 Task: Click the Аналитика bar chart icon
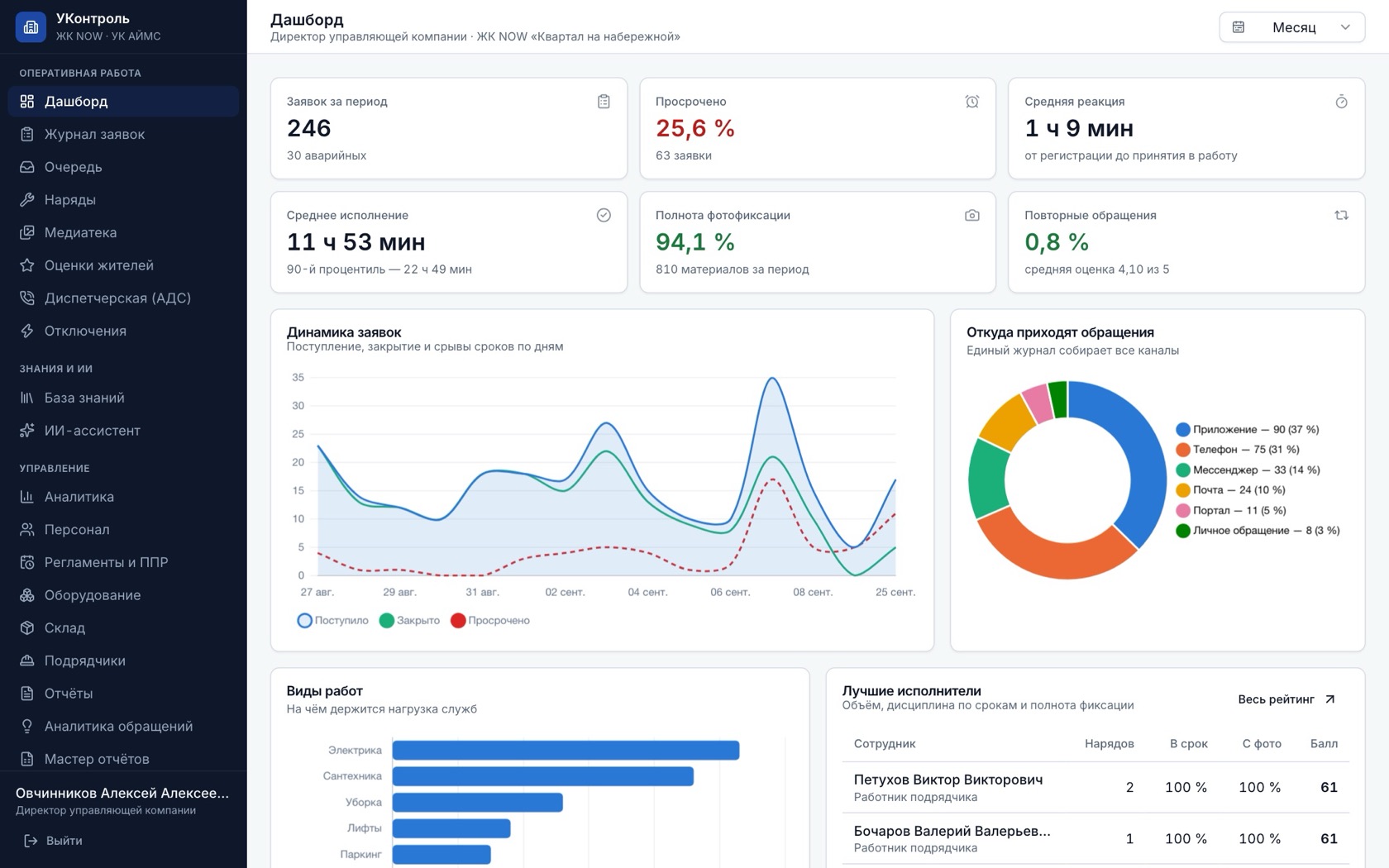click(27, 497)
